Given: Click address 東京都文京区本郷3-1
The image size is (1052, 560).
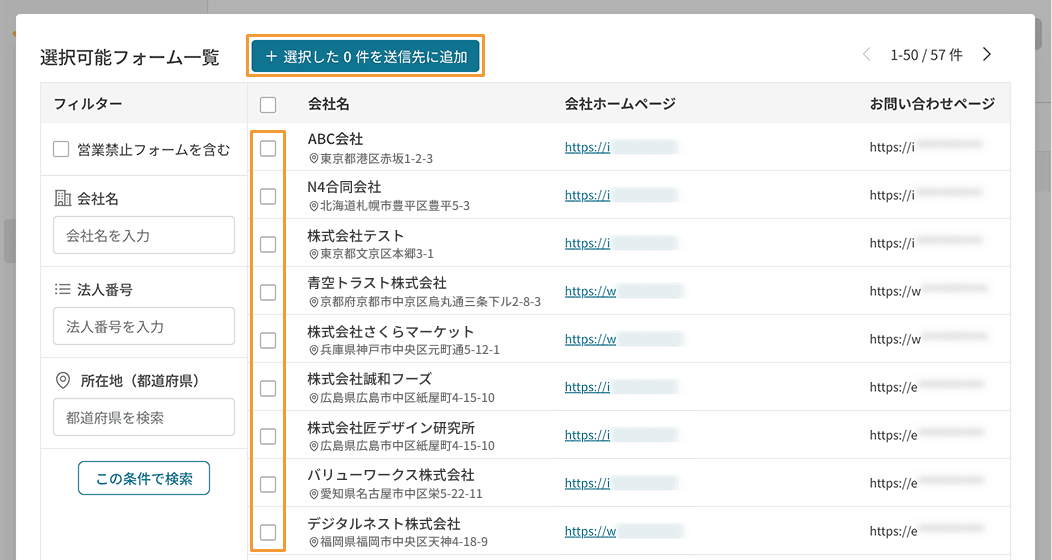Looking at the screenshot, I should point(377,254).
